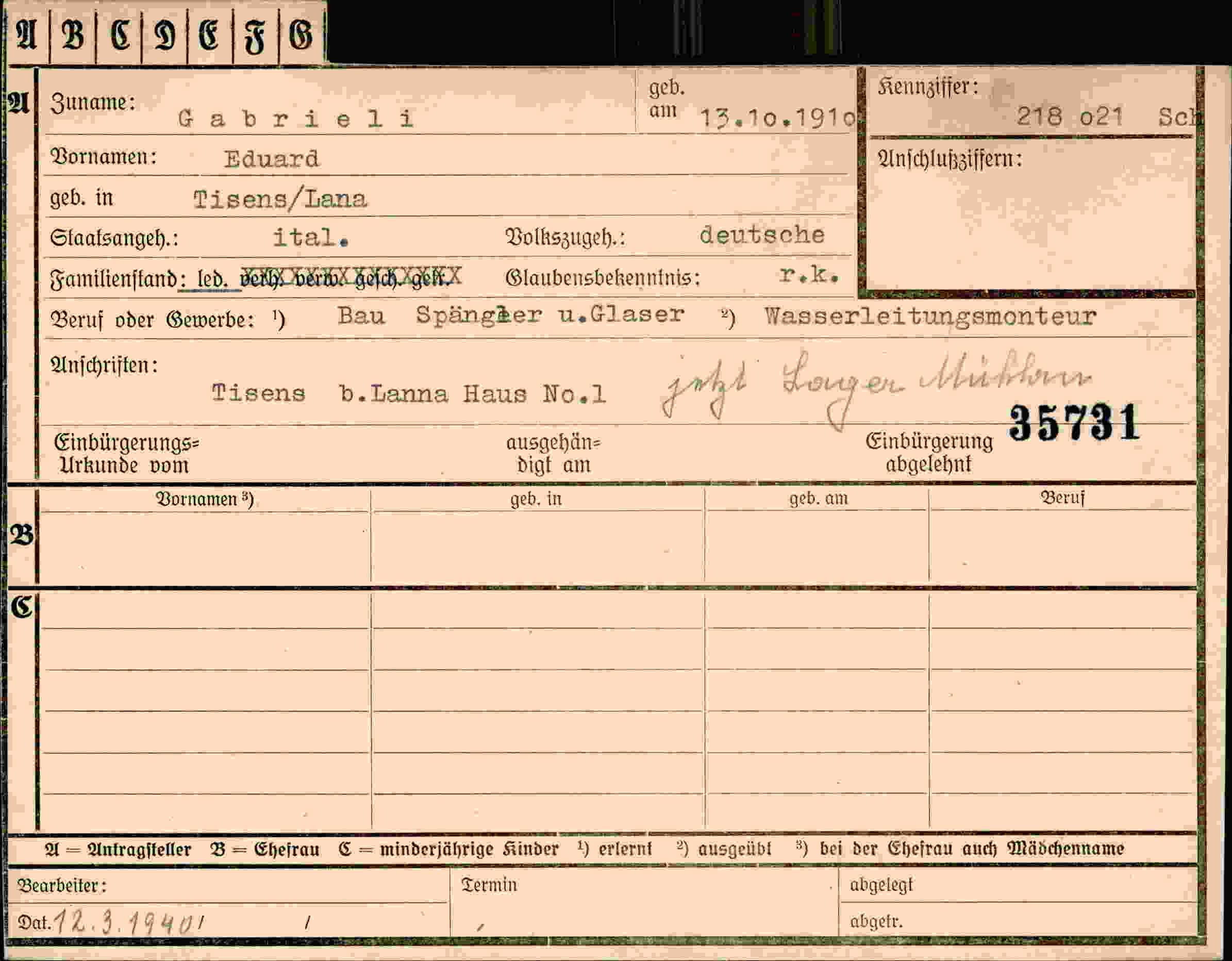Screen dimensions: 1232x961
Task: Click the ethnicity value 'deutsche'
Action: 762,235
